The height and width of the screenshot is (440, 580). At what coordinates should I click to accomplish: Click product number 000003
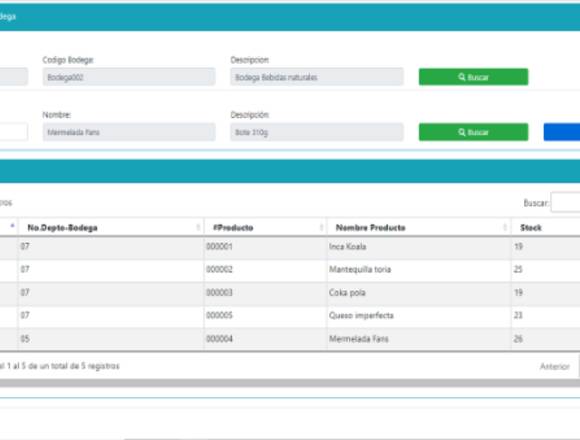click(x=219, y=292)
